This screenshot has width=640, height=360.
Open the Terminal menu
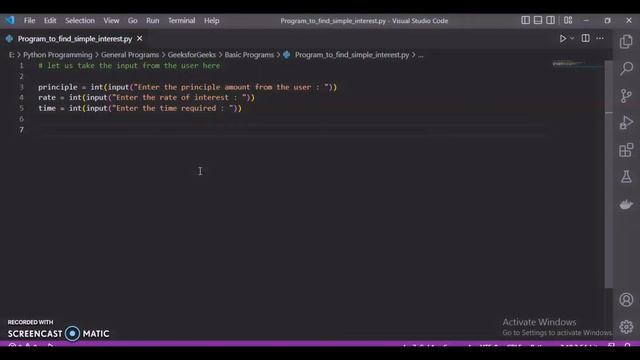click(182, 20)
